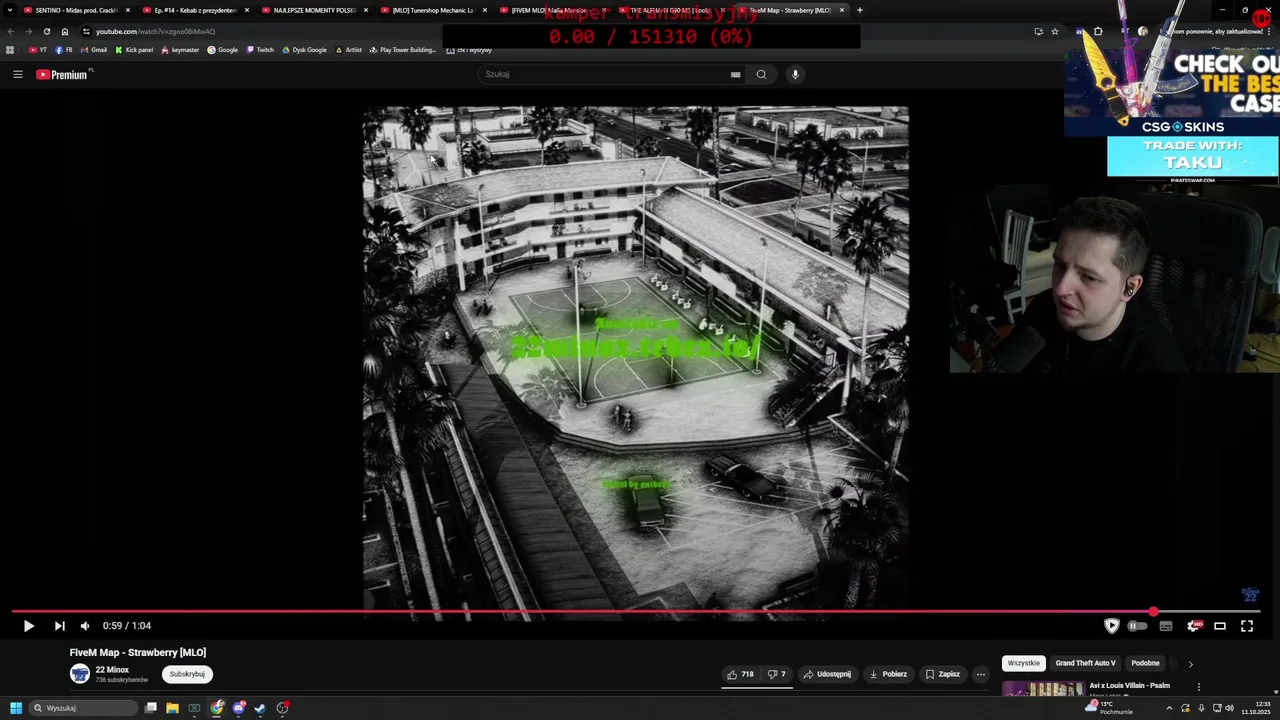This screenshot has height=720, width=1280.
Task: Go back in browser history
Action: (11, 31)
